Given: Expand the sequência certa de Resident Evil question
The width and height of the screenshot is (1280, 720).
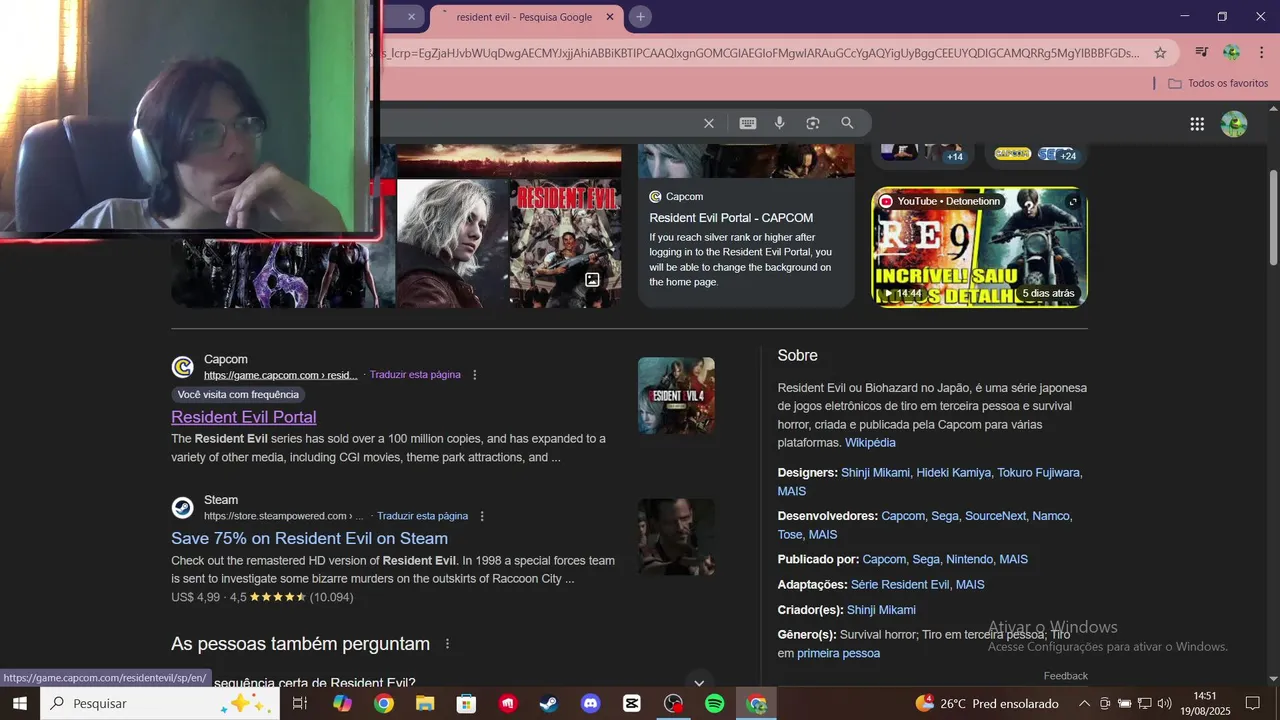Looking at the screenshot, I should 699,682.
